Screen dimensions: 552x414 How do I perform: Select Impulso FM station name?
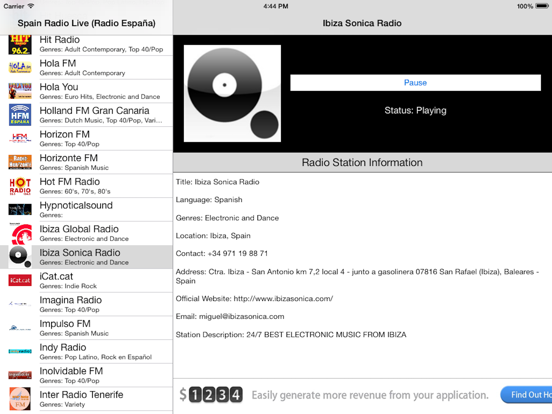tap(65, 324)
